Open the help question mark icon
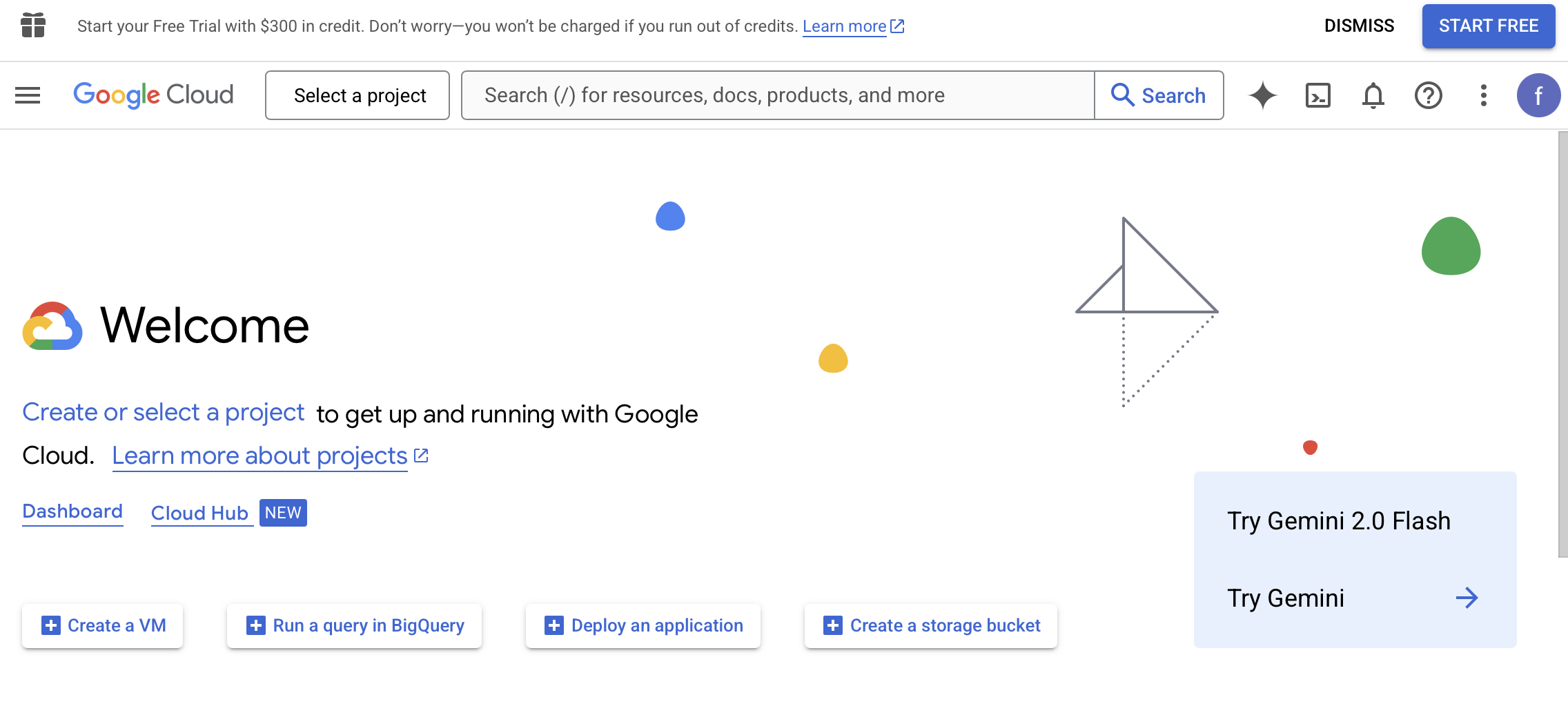Image resolution: width=1568 pixels, height=704 pixels. (1428, 95)
